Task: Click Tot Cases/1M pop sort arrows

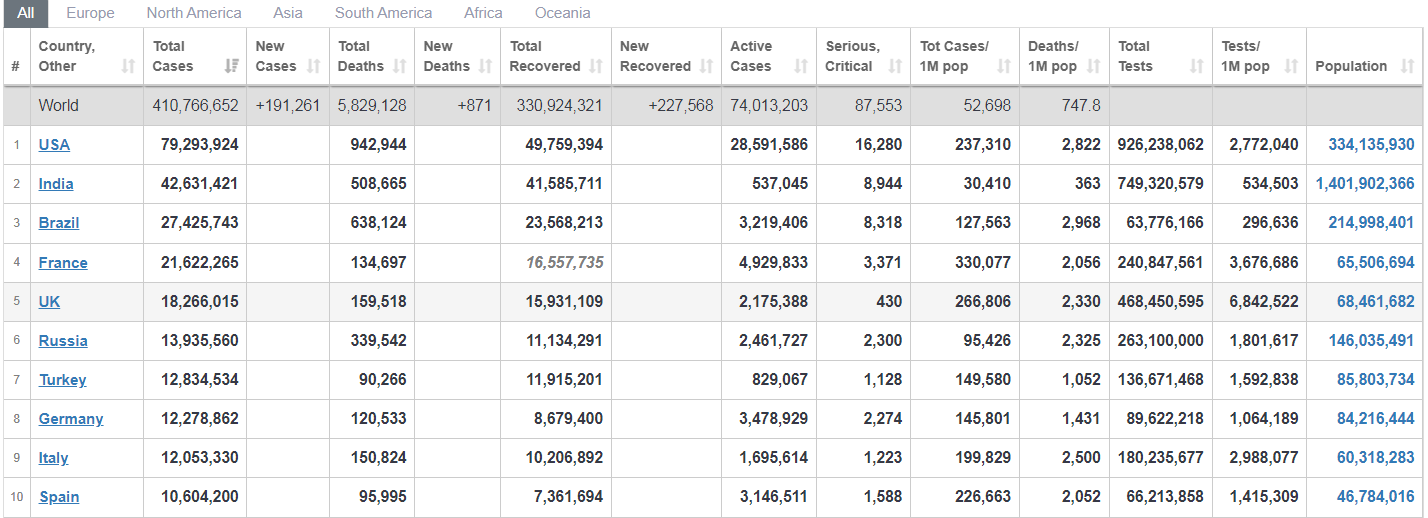Action: pyautogui.click(x=1004, y=66)
